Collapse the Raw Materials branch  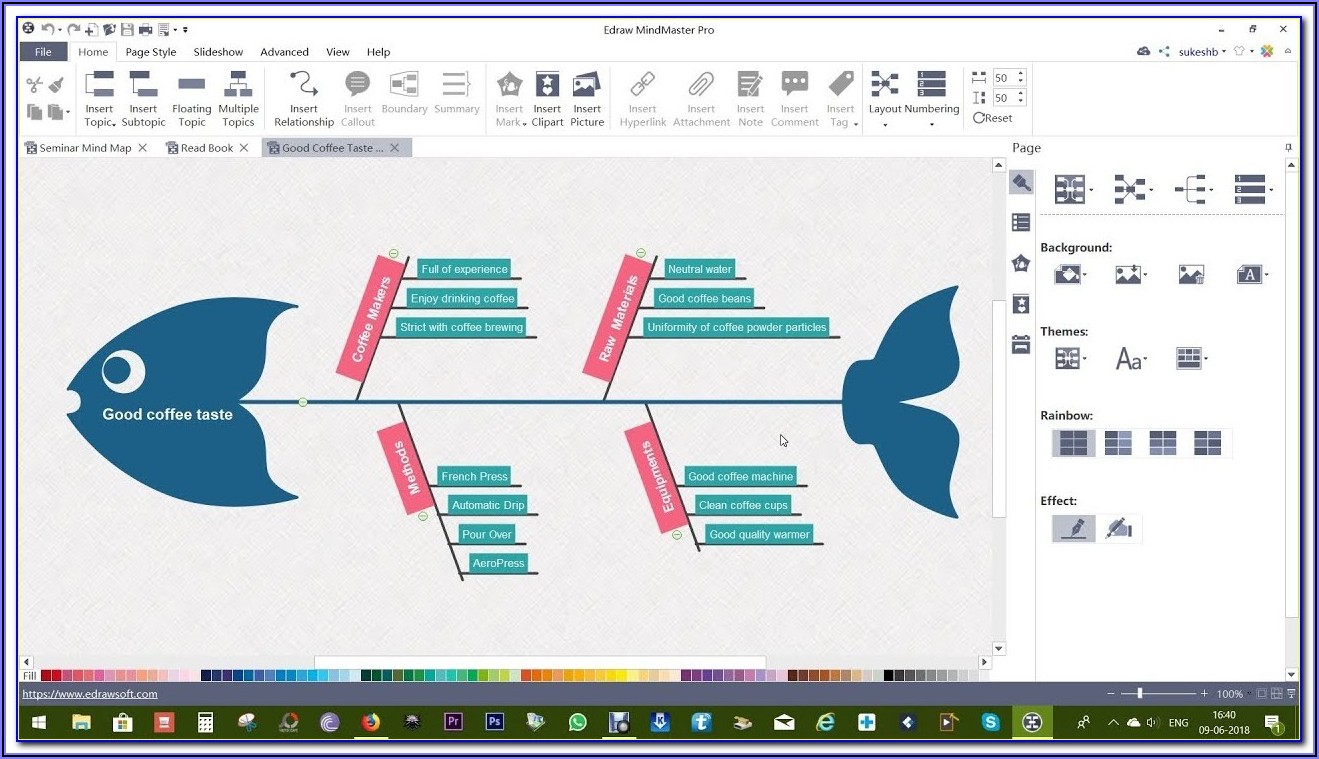(x=641, y=254)
